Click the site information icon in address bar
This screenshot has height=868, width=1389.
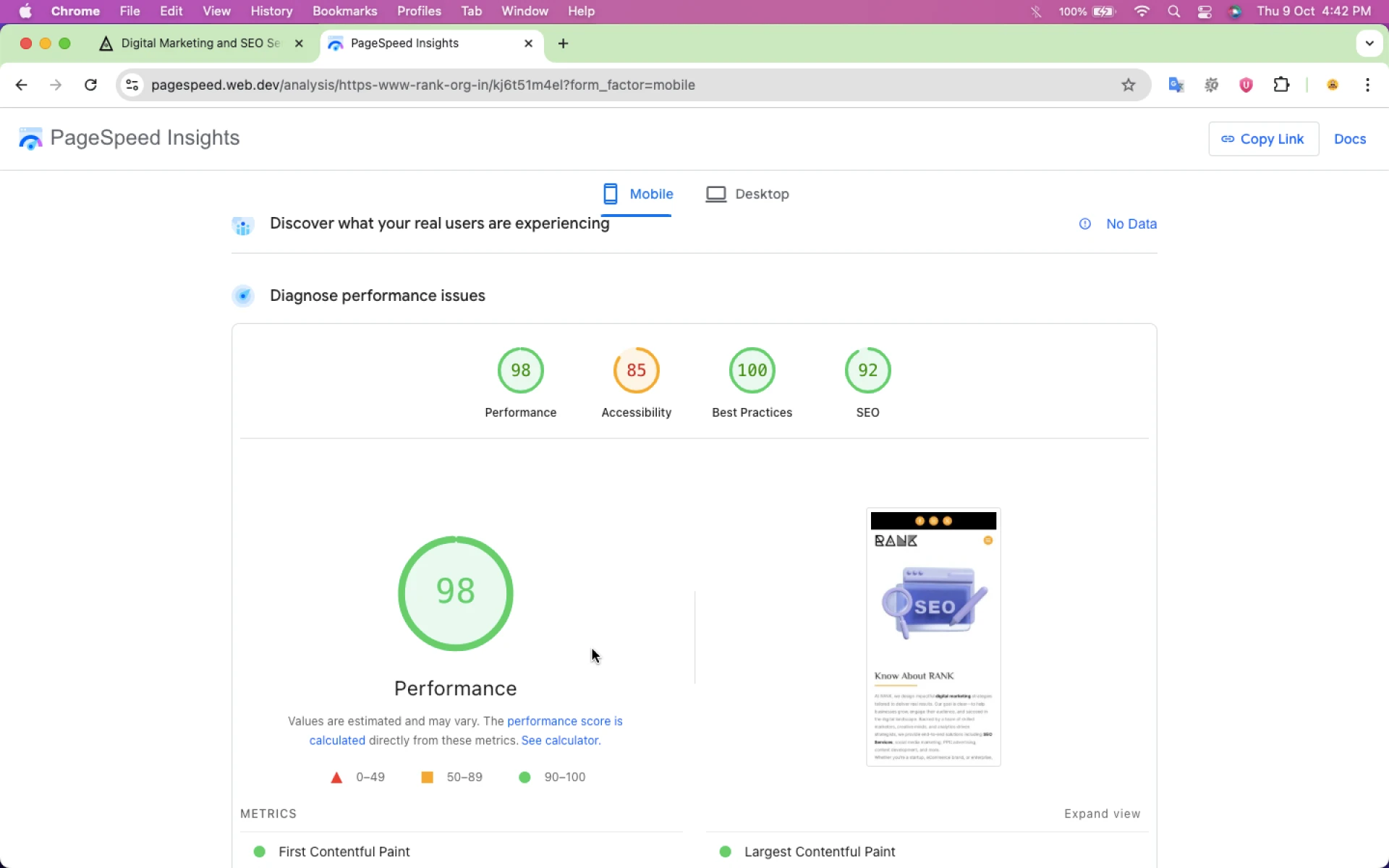132,85
